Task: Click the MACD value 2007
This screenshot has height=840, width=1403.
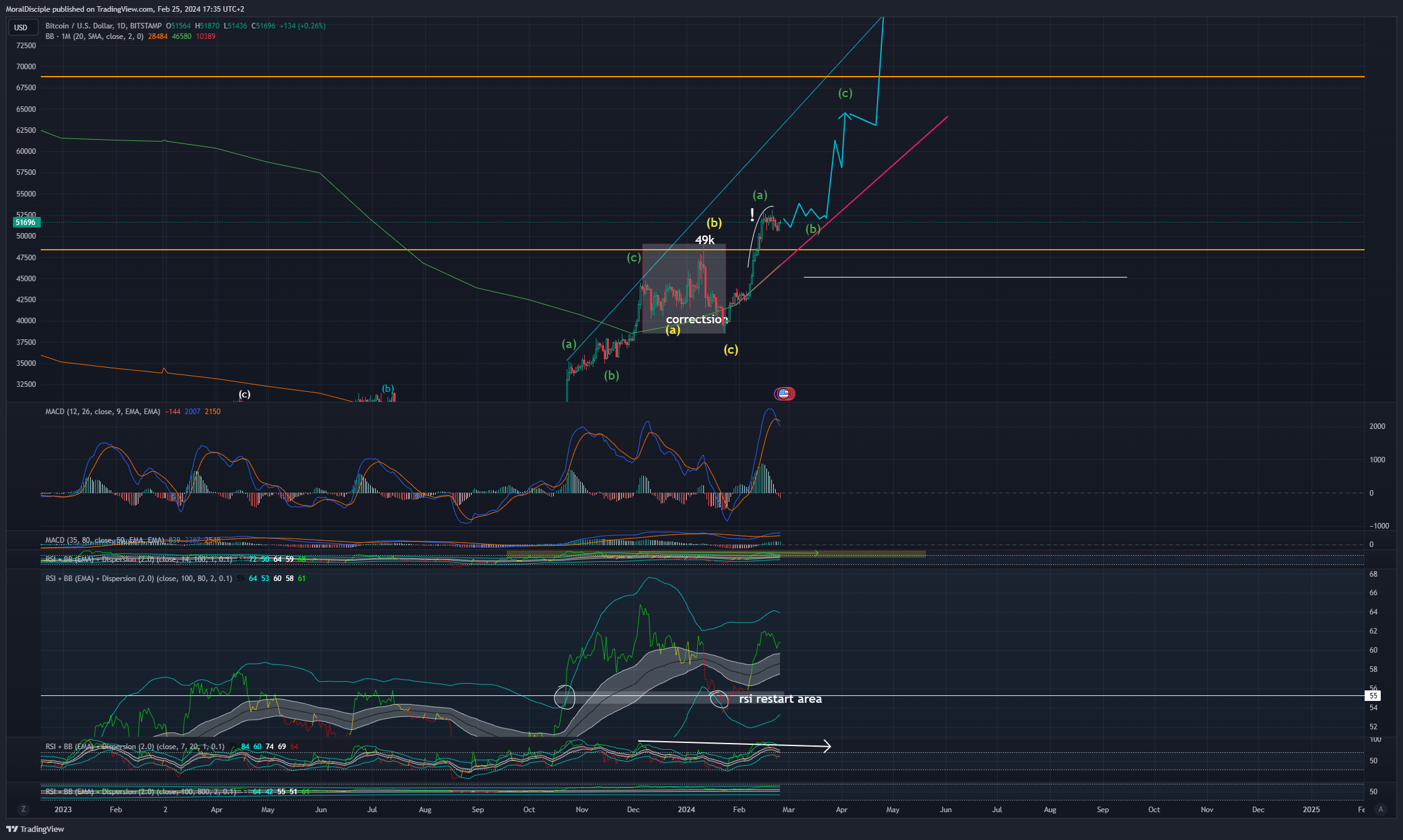Action: point(192,412)
